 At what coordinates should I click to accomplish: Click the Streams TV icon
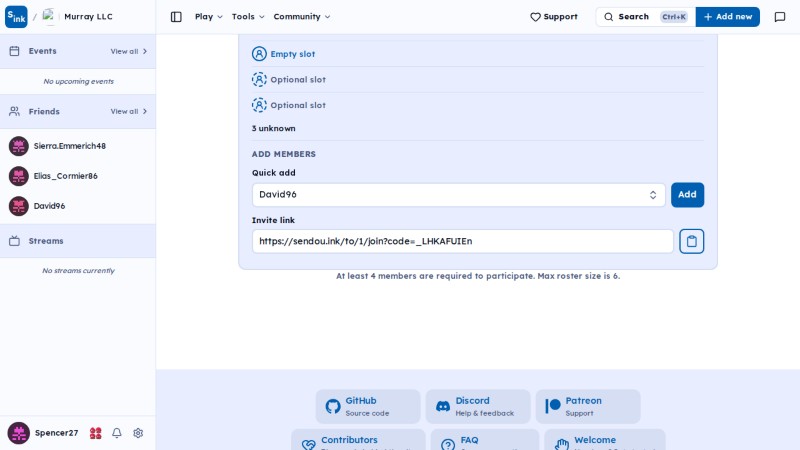point(14,241)
